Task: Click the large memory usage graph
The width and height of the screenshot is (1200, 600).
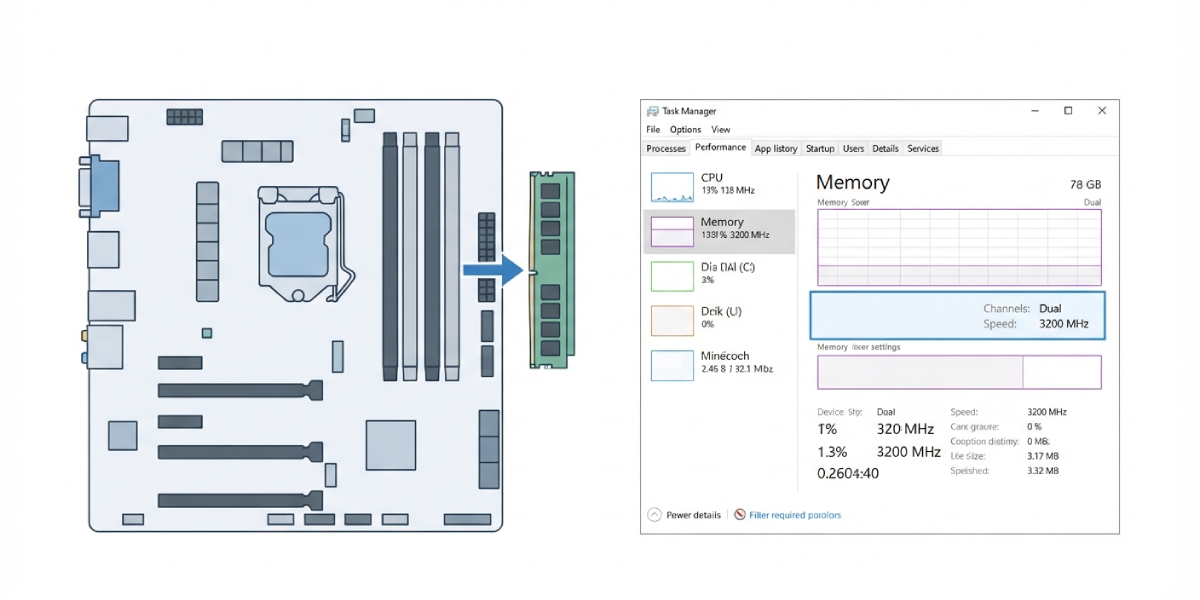Action: tap(959, 247)
